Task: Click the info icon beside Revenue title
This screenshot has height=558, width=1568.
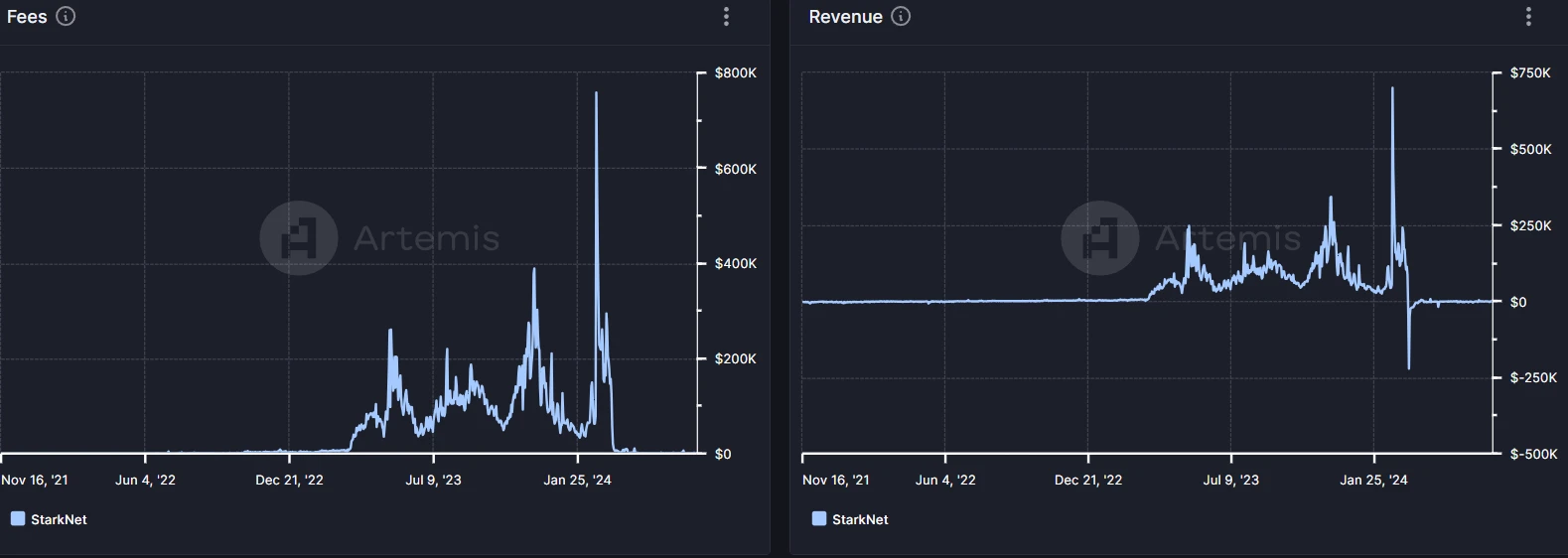Action: click(x=901, y=16)
